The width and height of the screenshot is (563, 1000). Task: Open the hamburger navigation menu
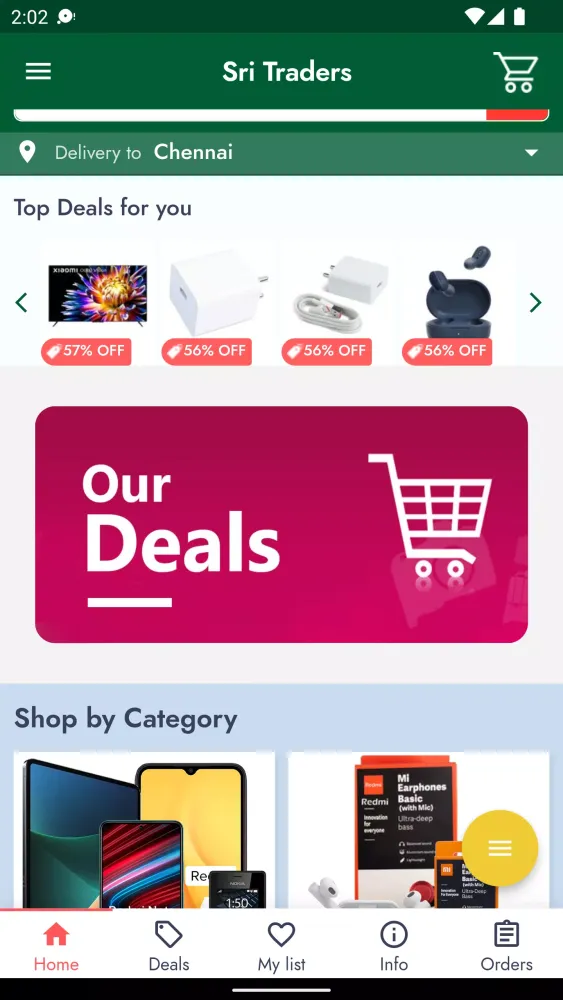[38, 71]
